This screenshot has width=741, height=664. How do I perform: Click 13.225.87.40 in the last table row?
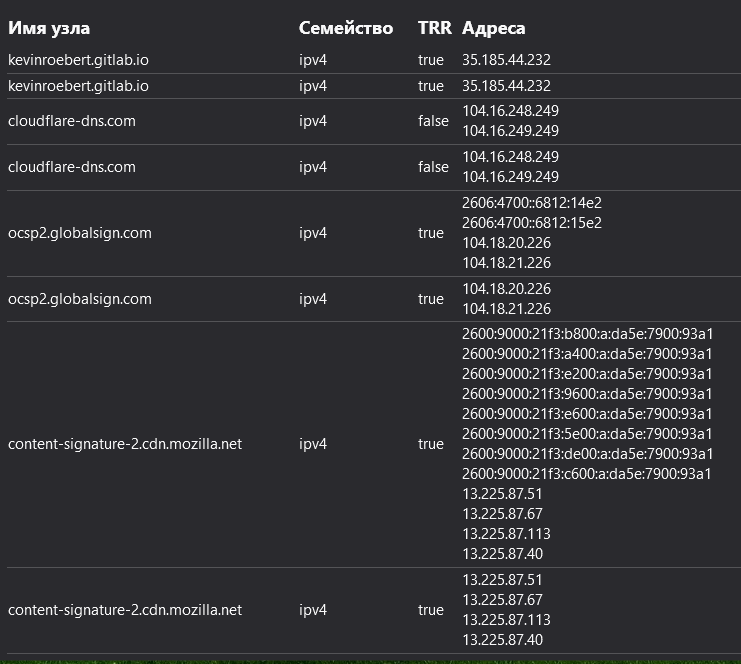502,639
